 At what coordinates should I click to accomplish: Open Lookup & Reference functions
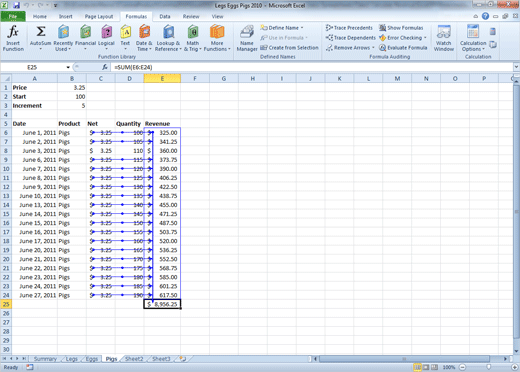(x=168, y=38)
